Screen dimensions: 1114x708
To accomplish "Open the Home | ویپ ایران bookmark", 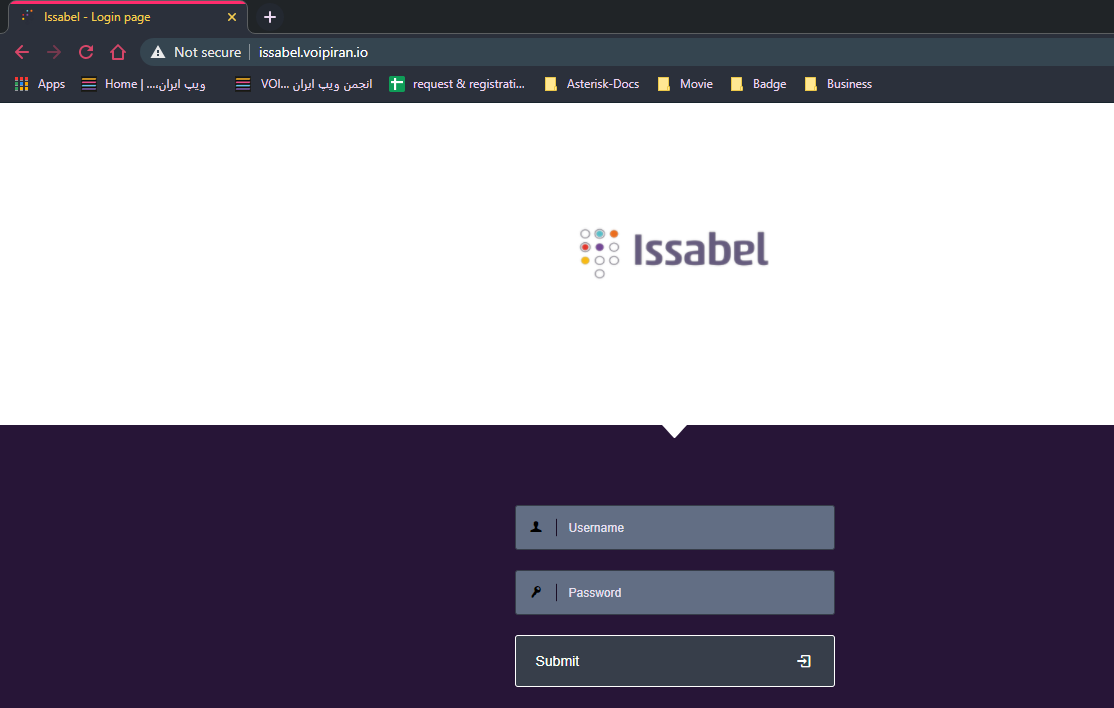I will coord(144,84).
